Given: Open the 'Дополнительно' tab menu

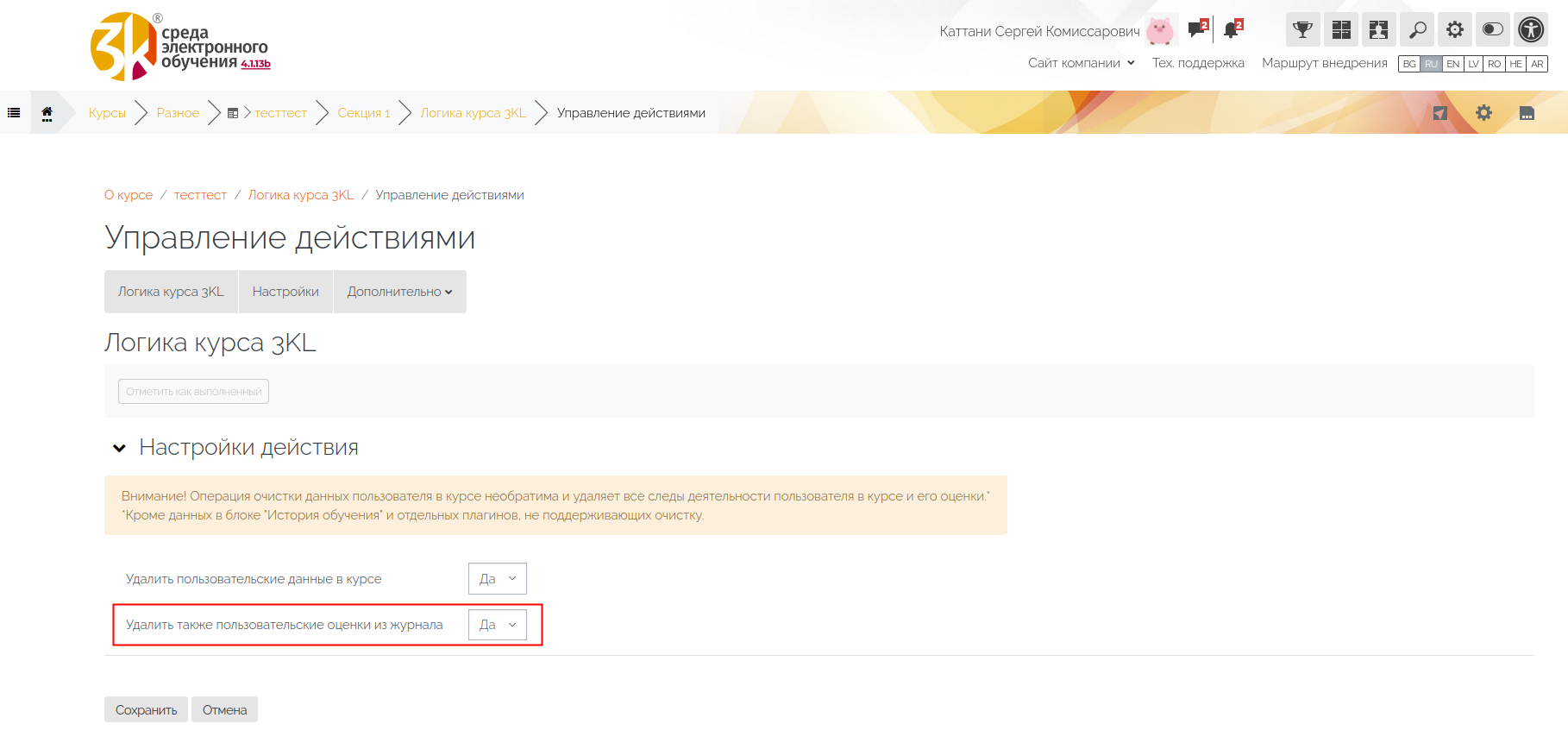Looking at the screenshot, I should [399, 292].
